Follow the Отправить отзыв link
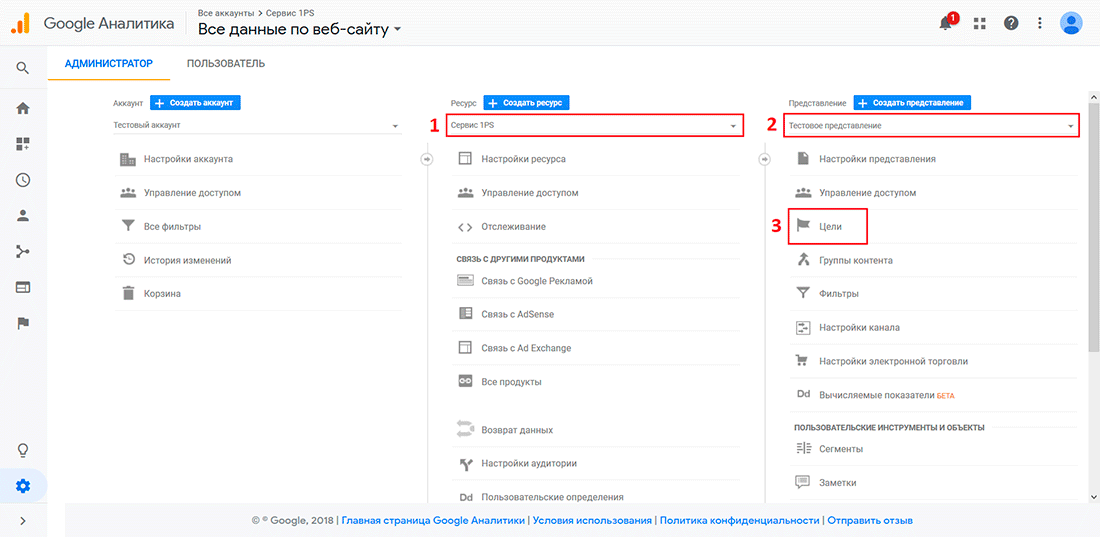The width and height of the screenshot is (1100, 537). point(870,521)
